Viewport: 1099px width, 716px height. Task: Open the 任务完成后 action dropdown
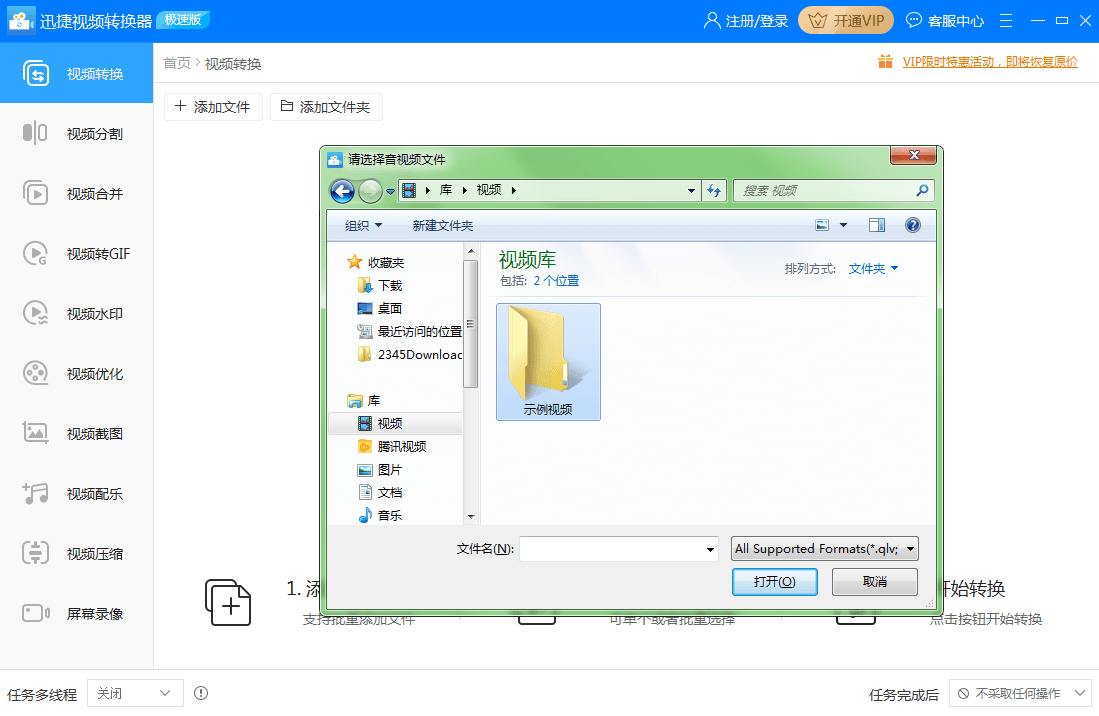[x=1020, y=694]
